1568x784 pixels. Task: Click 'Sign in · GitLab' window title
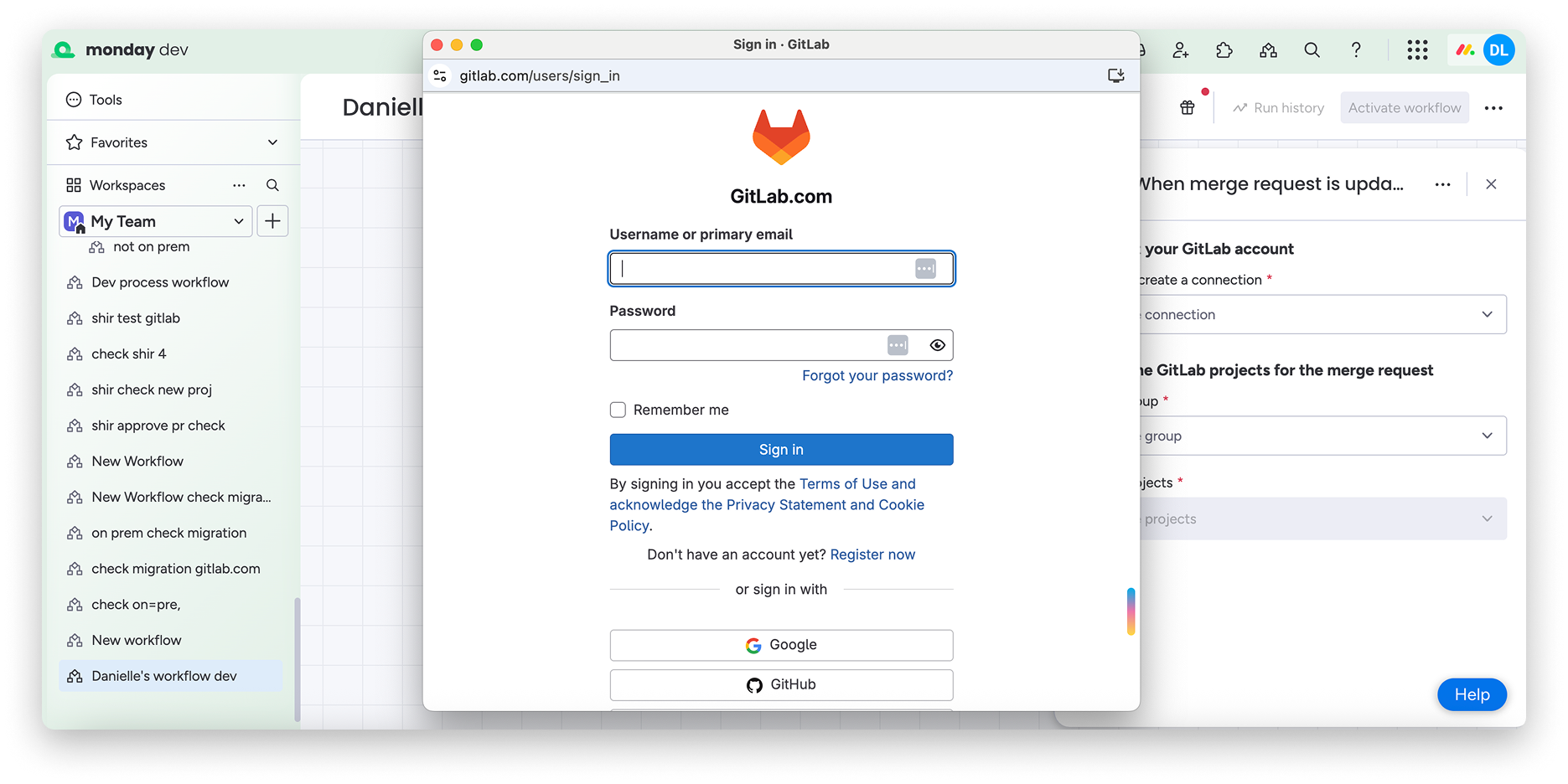pyautogui.click(x=781, y=44)
